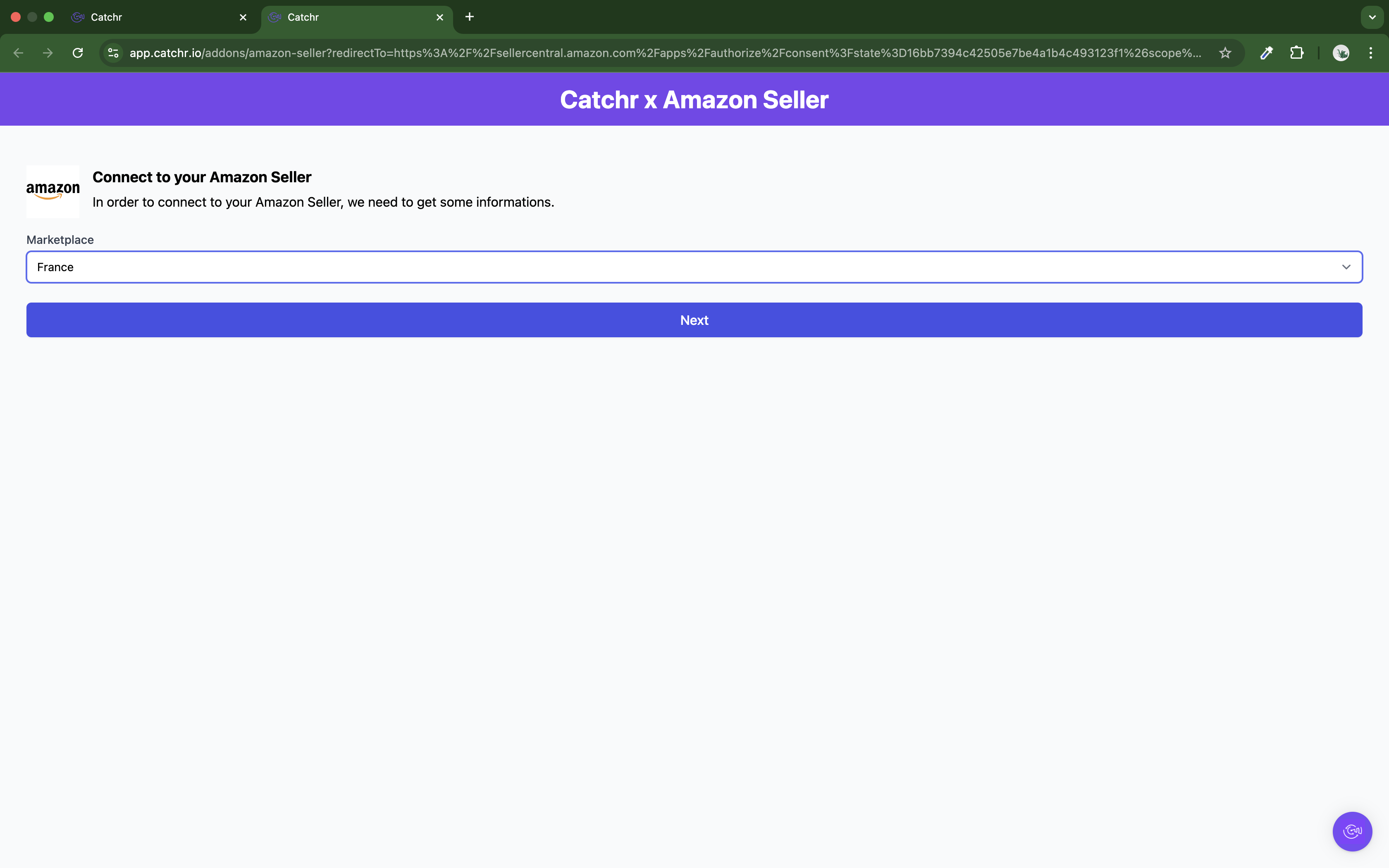Go back to previous page
The height and width of the screenshot is (868, 1389).
18,53
